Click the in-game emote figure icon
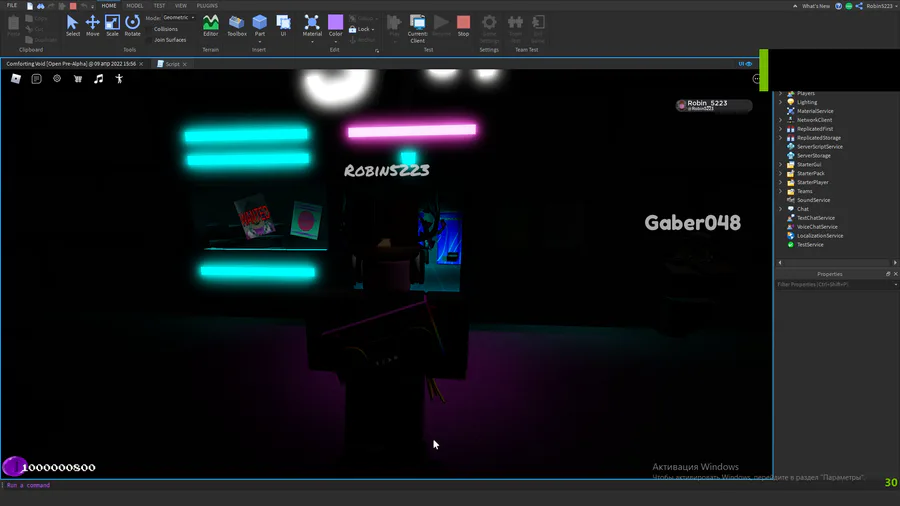 [x=119, y=79]
